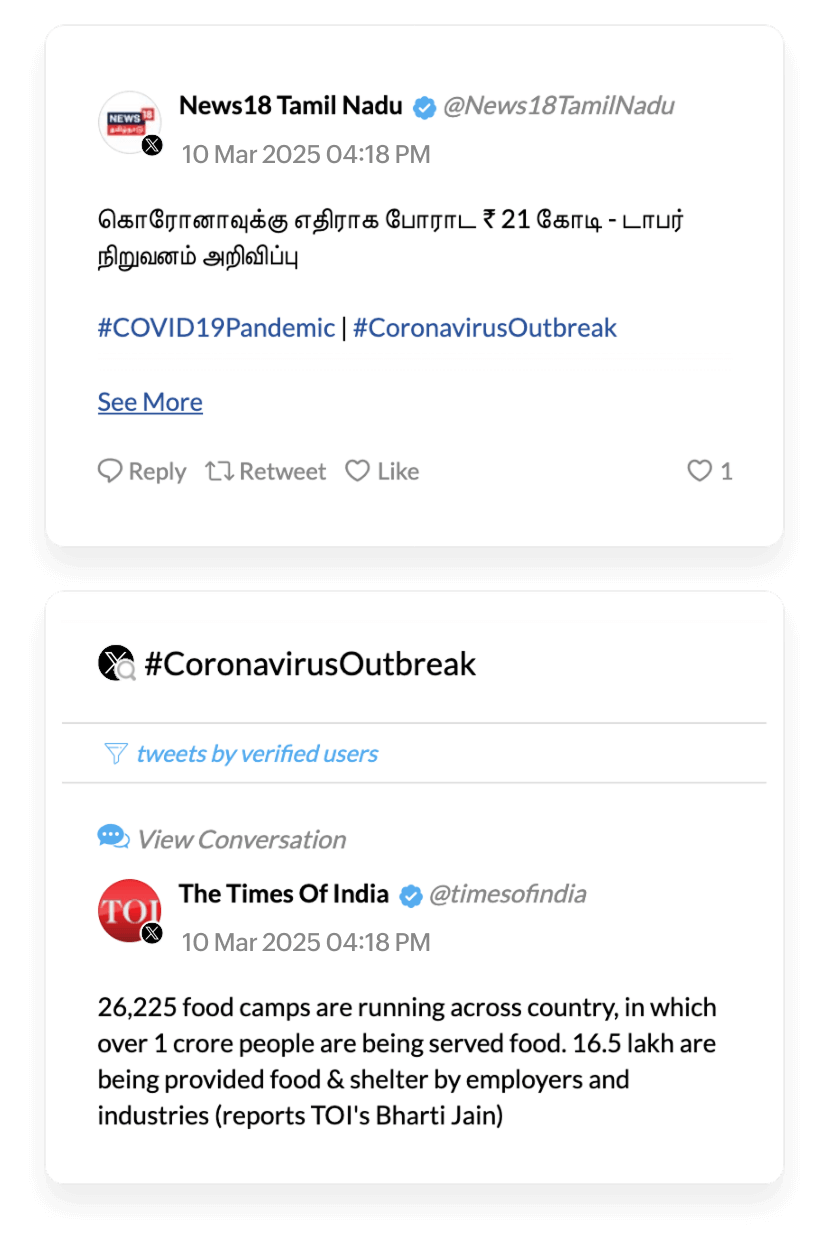Click The Times Of India account name

pos(284,894)
